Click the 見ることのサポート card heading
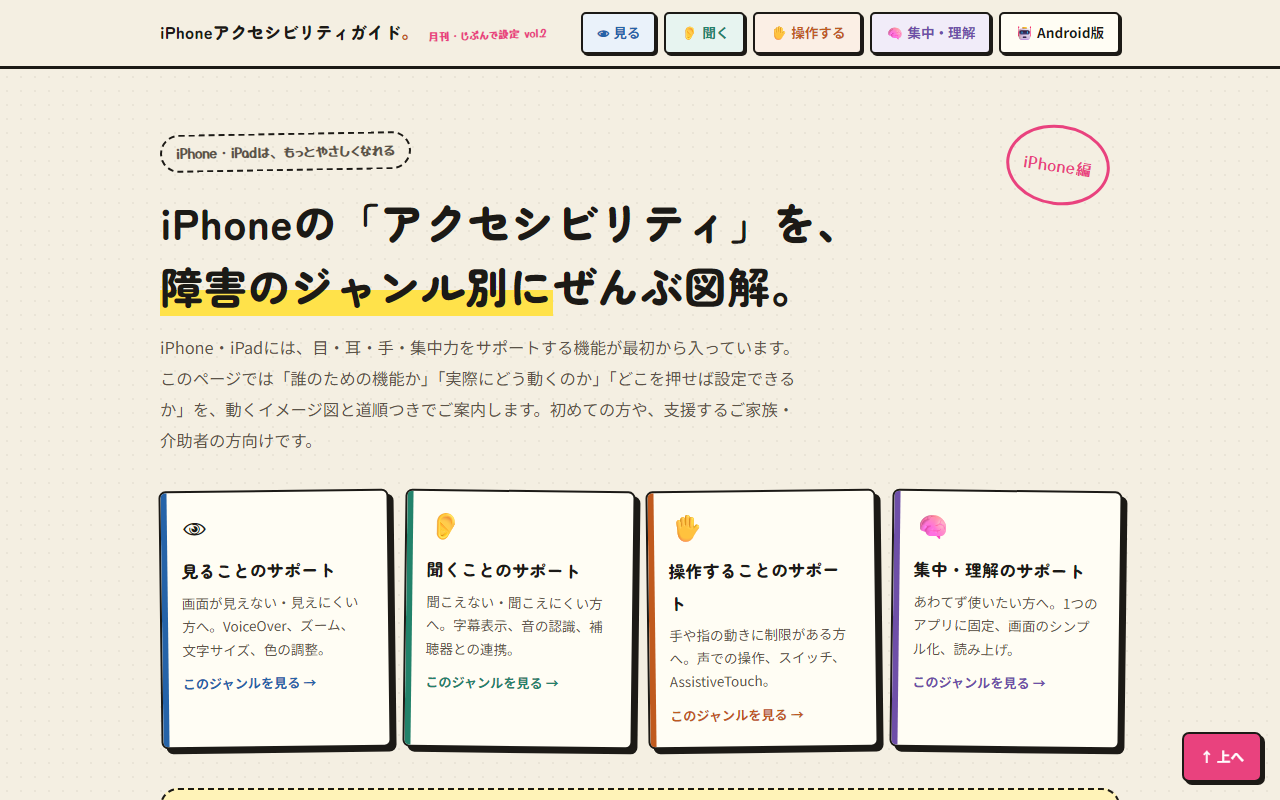Viewport: 1280px width, 800px height. click(x=259, y=571)
